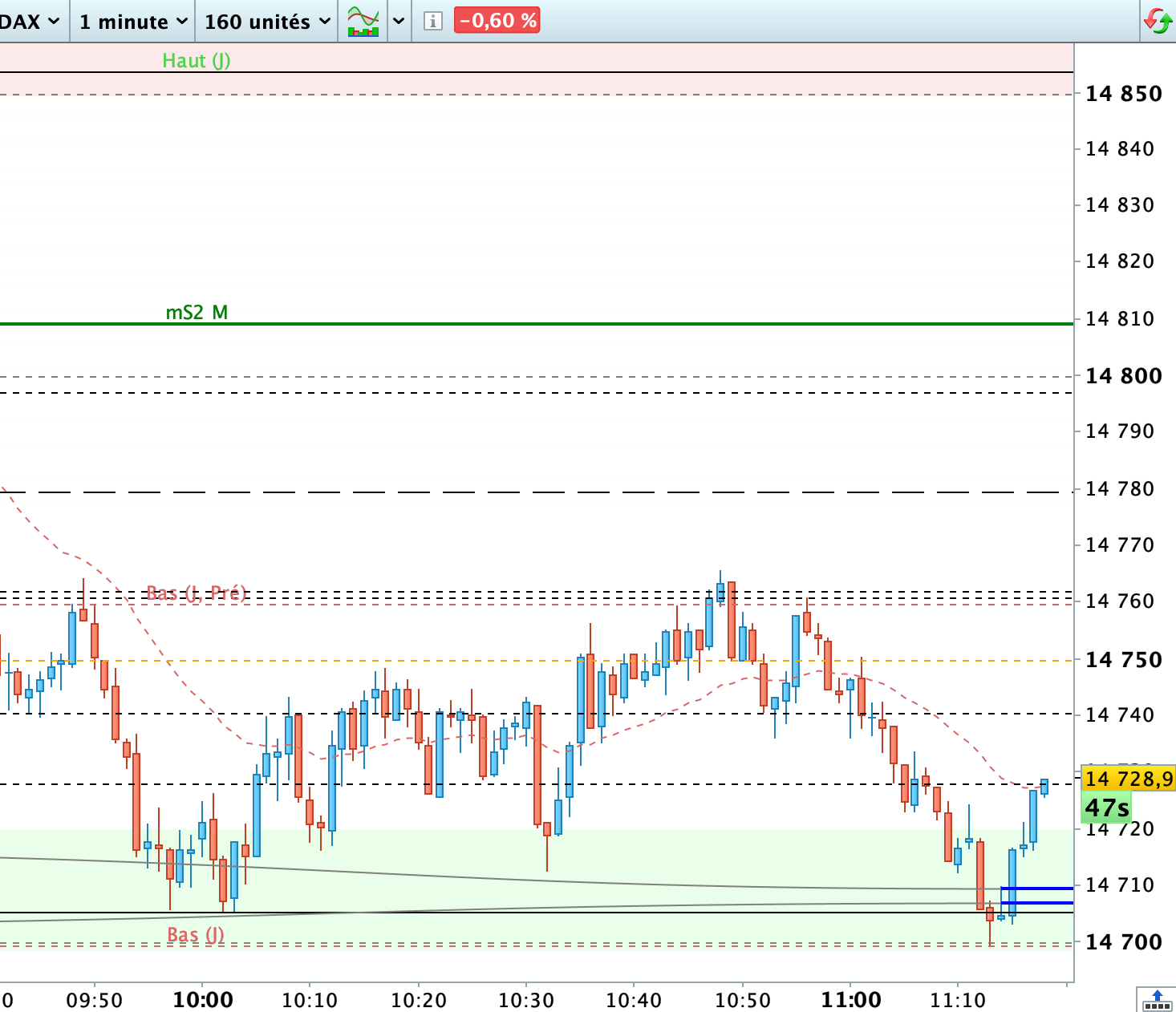The height and width of the screenshot is (1012, 1176).
Task: Click the 14 820 price axis label
Action: click(x=1120, y=261)
